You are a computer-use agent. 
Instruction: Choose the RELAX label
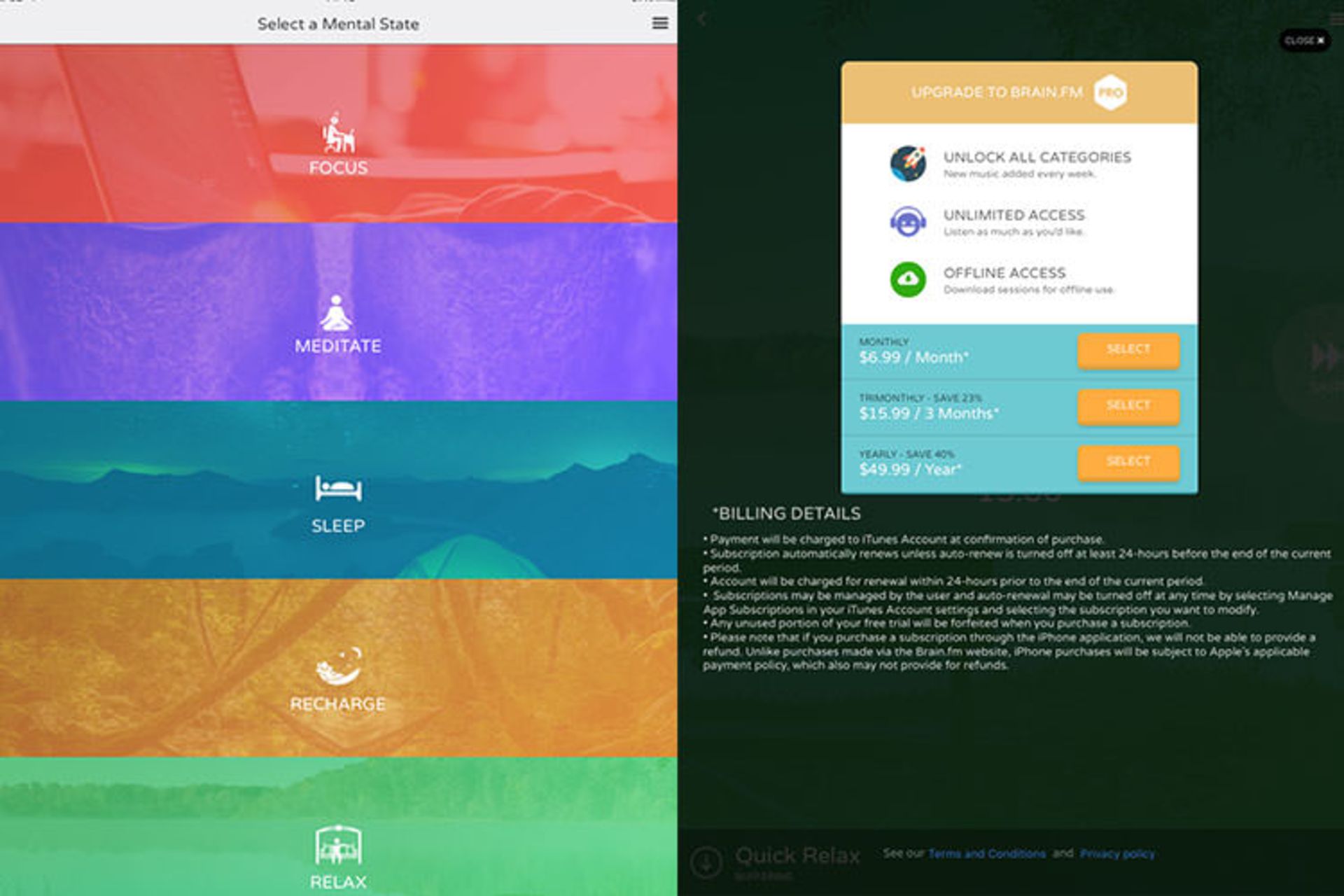point(338,882)
